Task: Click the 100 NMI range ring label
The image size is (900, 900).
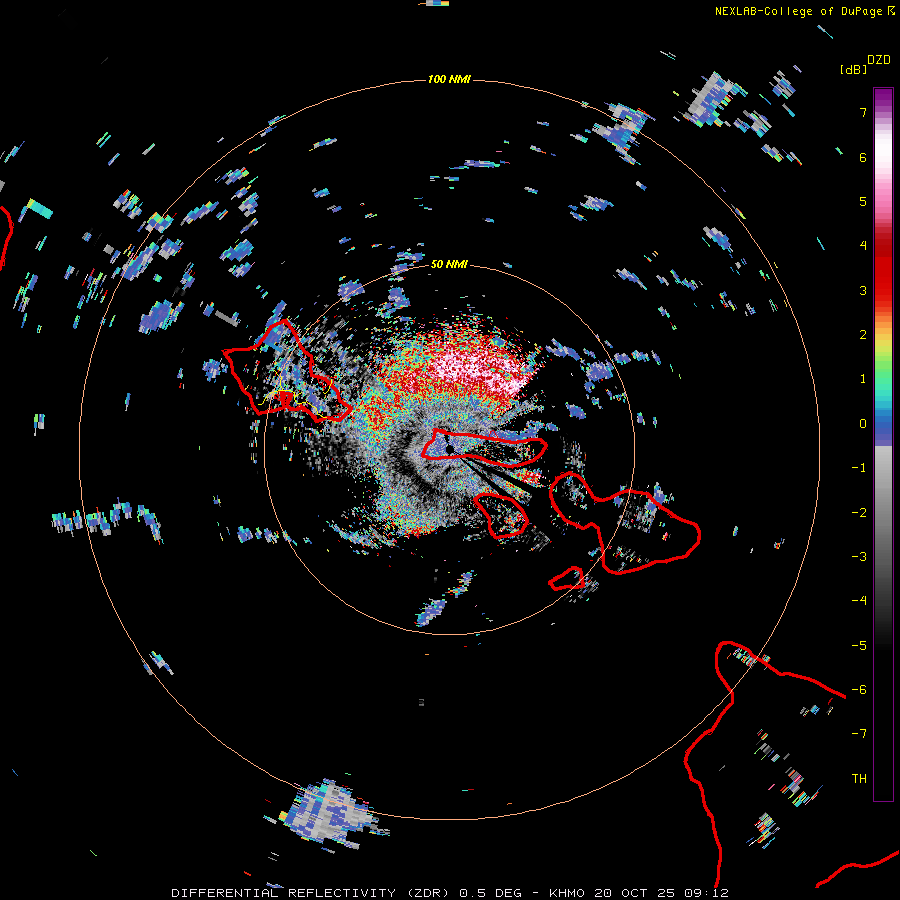Action: tap(449, 79)
